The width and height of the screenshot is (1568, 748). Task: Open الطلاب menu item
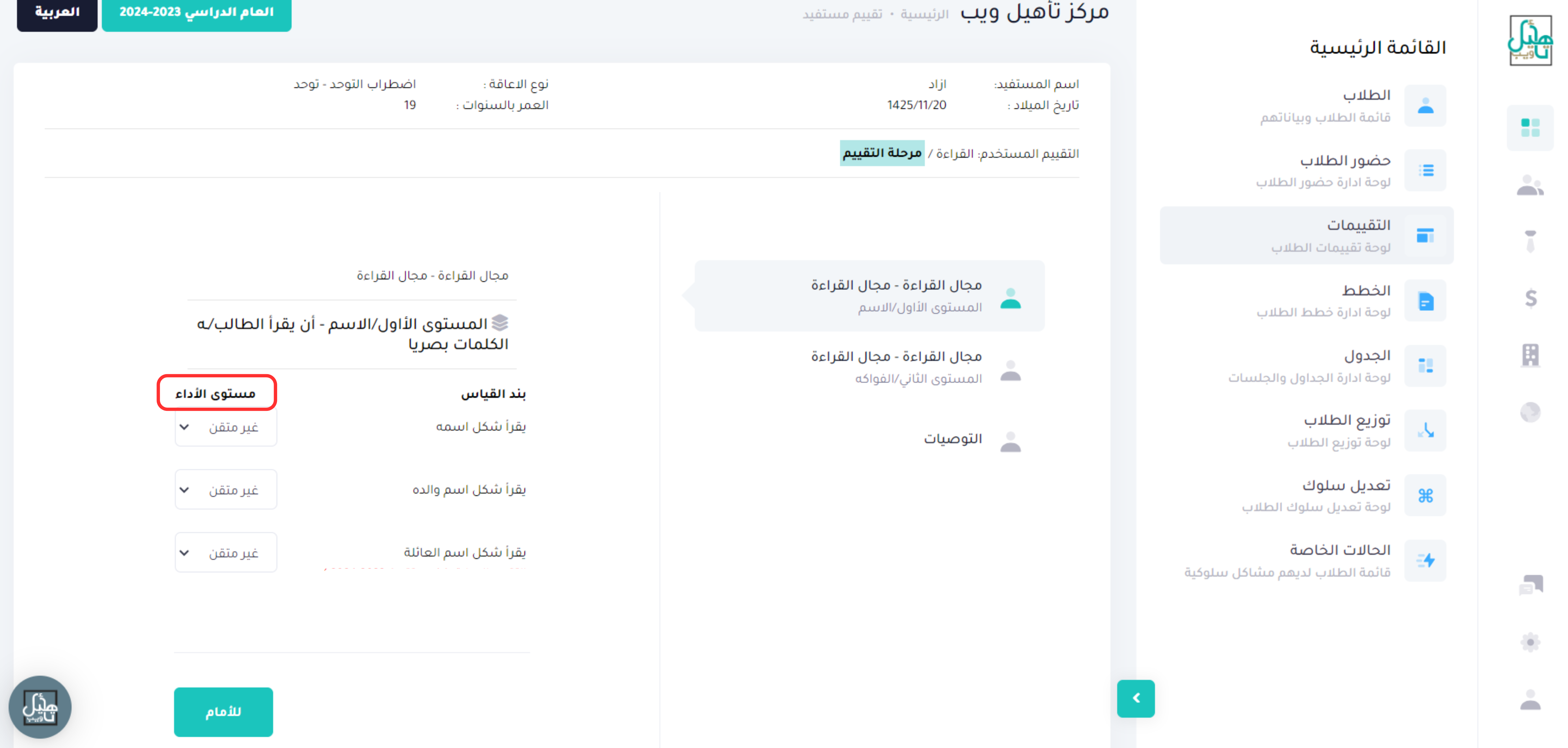coord(1307,106)
